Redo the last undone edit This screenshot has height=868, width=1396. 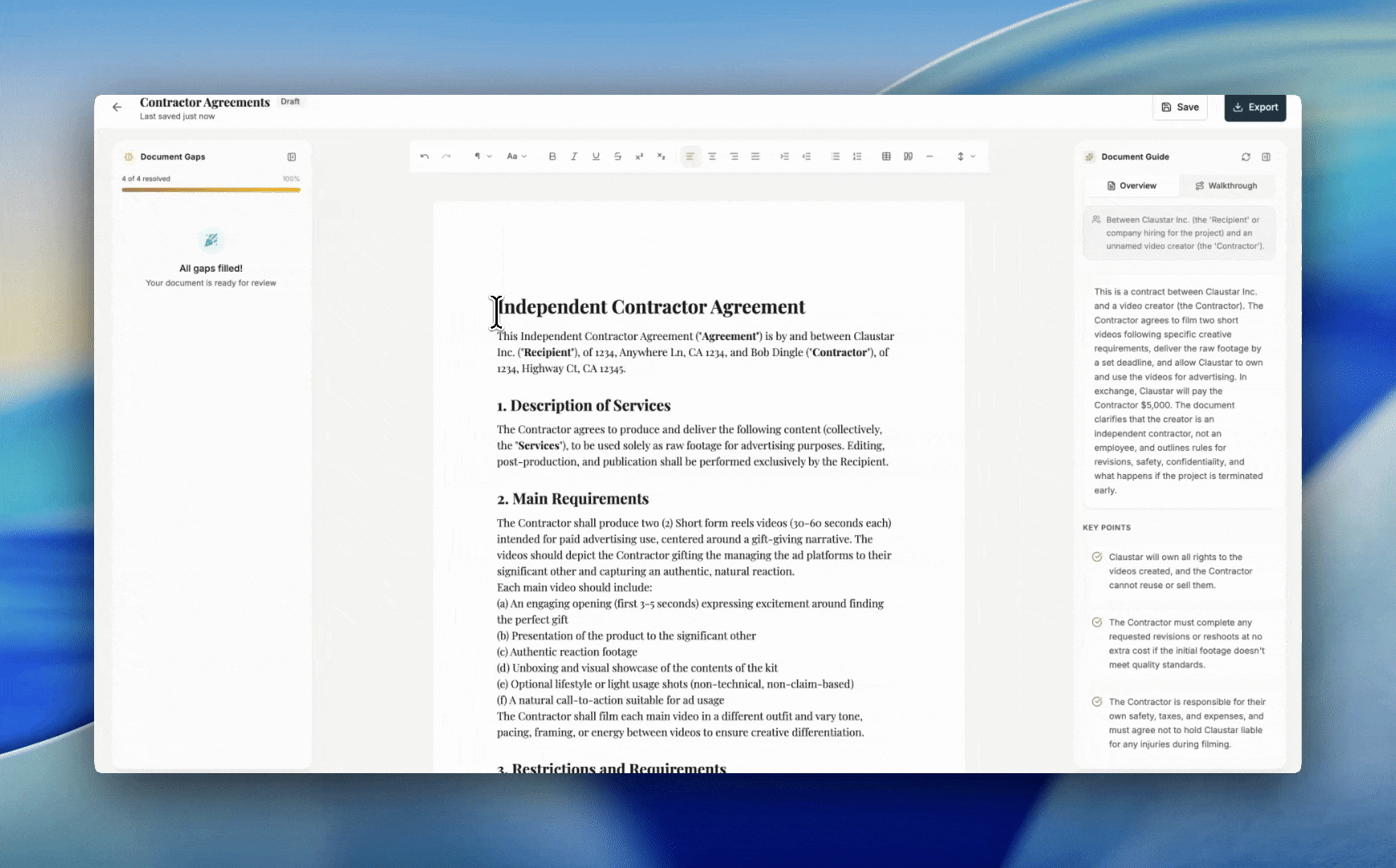tap(446, 157)
